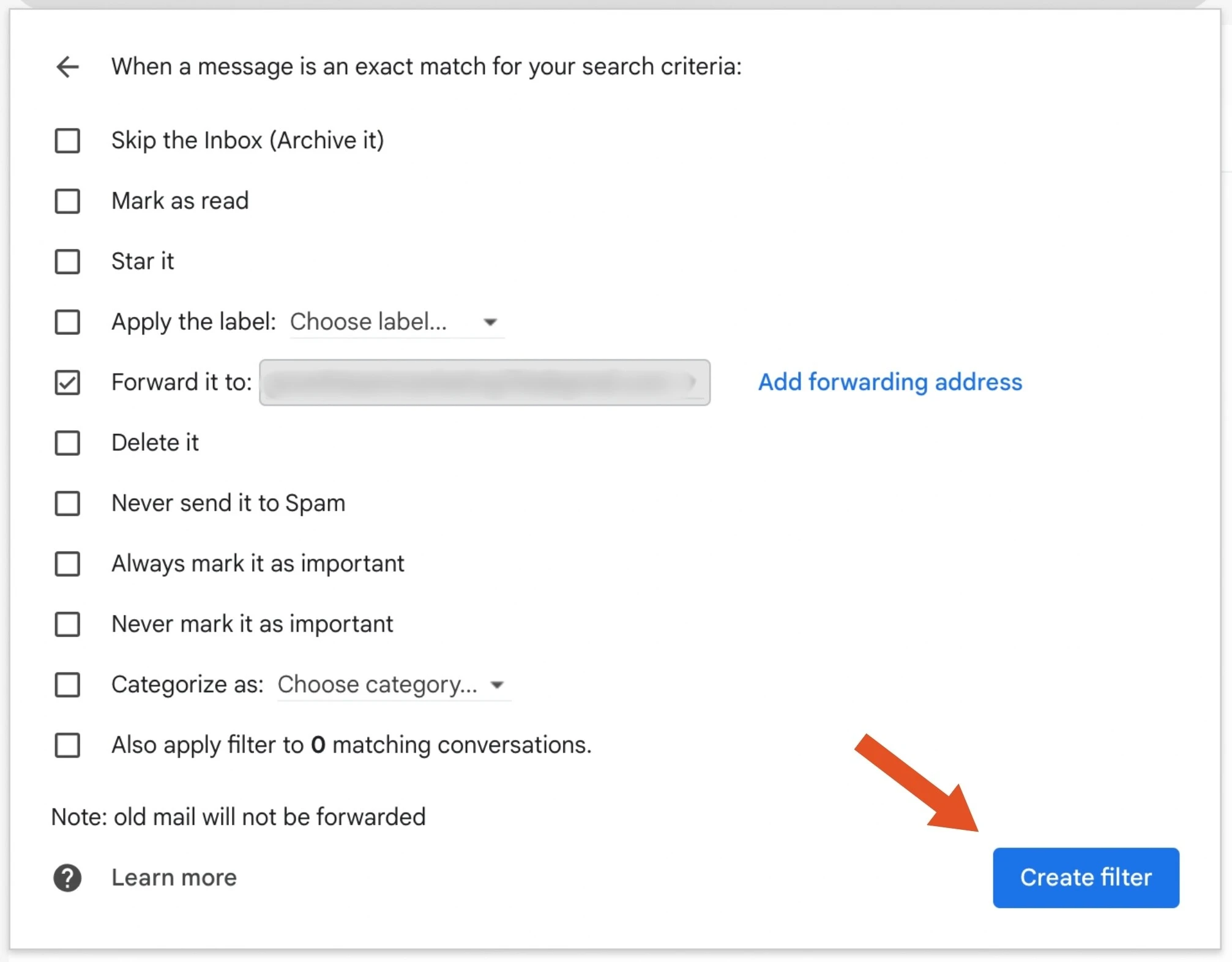Check Apply the label option
1232x962 pixels.
[x=67, y=322]
